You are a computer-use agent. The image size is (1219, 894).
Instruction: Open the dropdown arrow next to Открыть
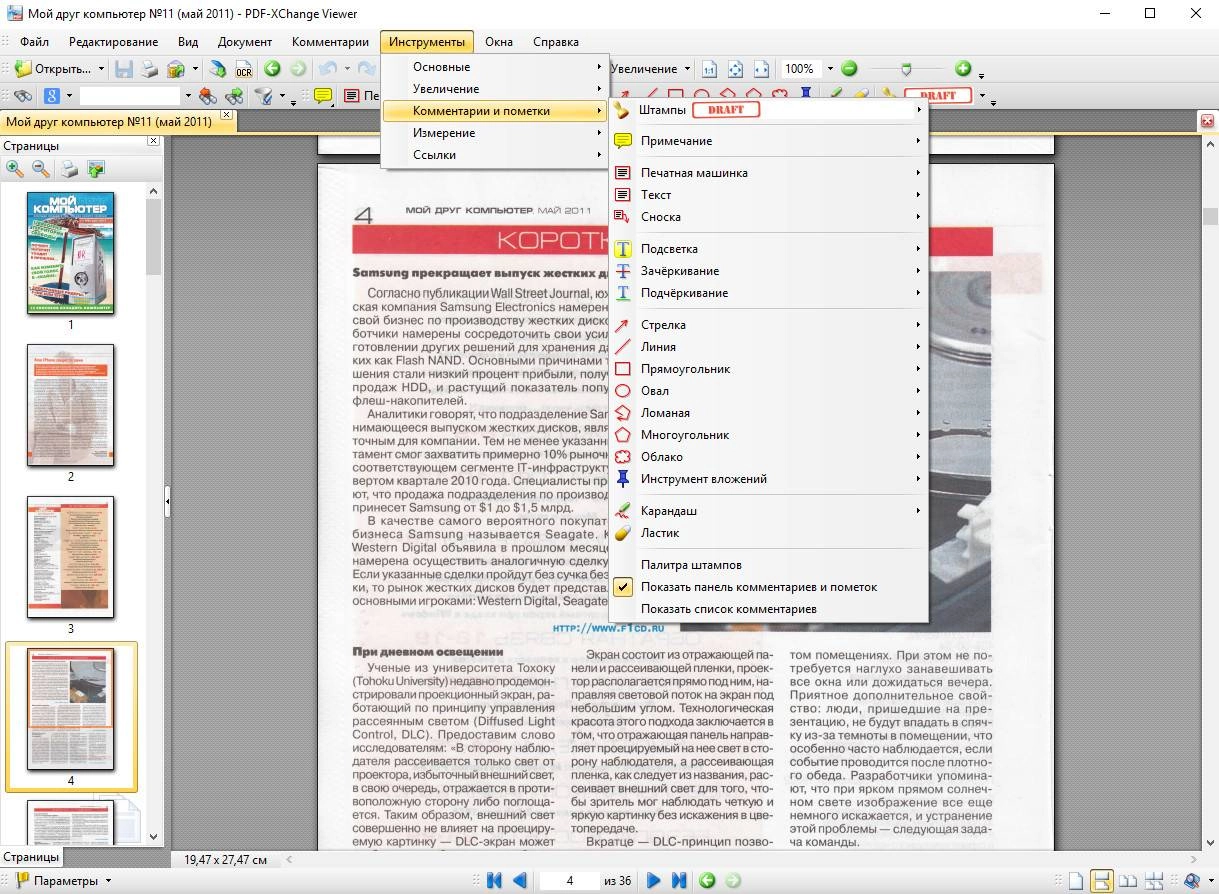click(101, 69)
